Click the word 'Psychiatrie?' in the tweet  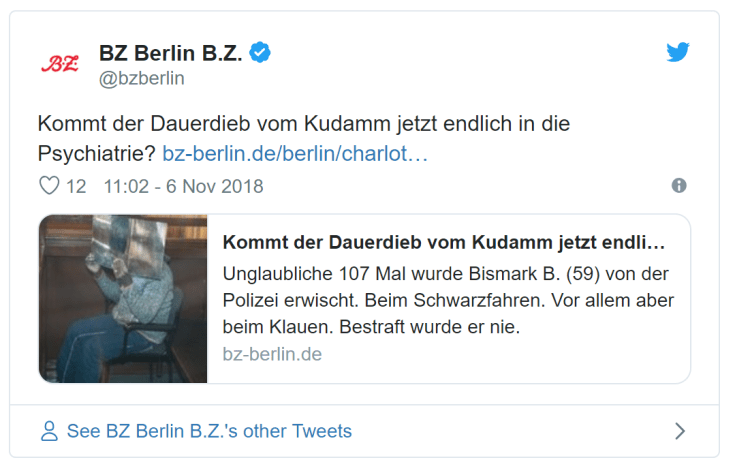pos(96,154)
